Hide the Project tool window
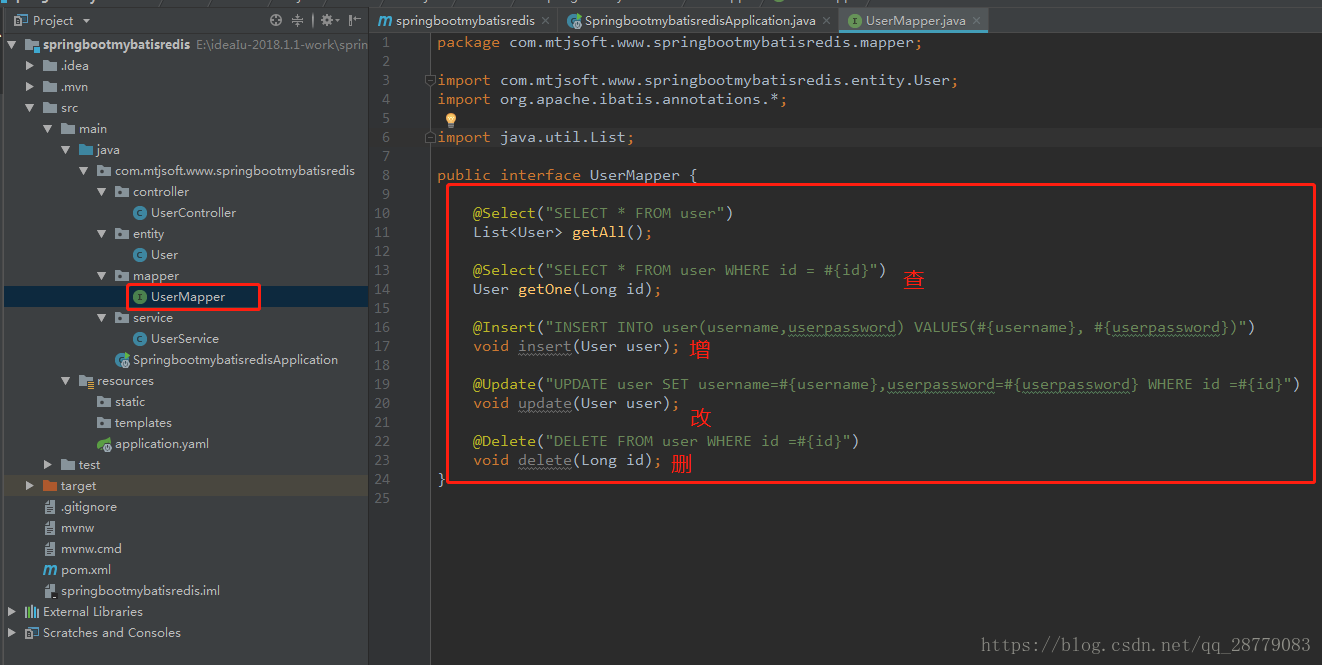The height and width of the screenshot is (665, 1322). point(354,20)
